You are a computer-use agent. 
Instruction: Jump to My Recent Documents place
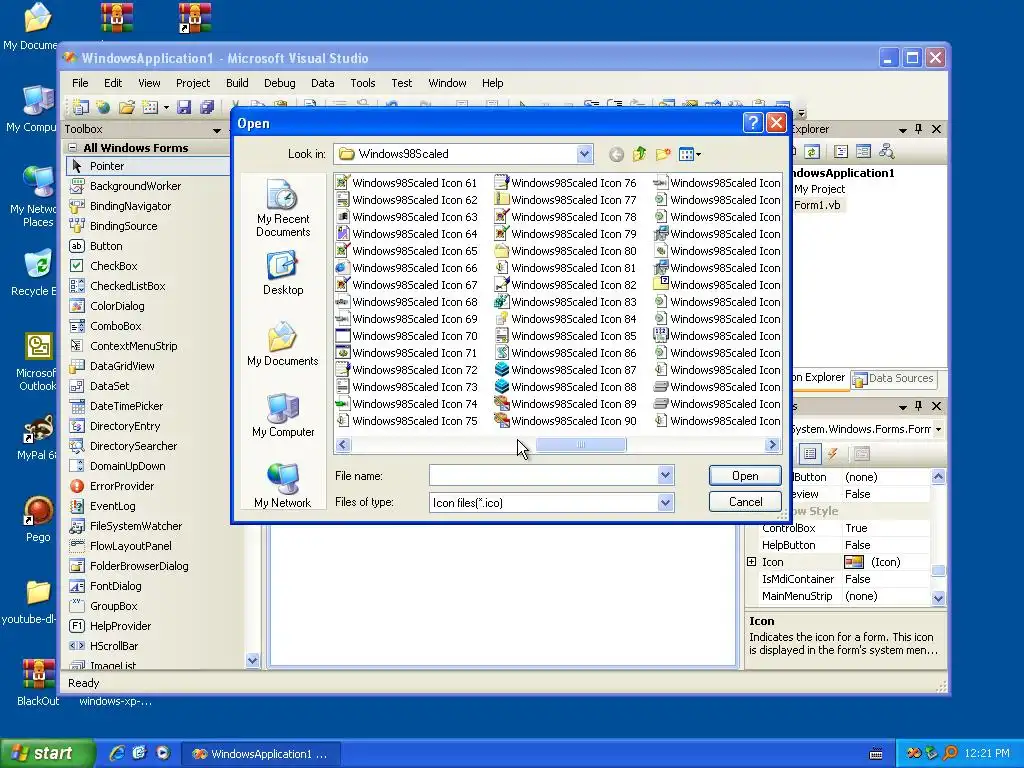point(283,208)
